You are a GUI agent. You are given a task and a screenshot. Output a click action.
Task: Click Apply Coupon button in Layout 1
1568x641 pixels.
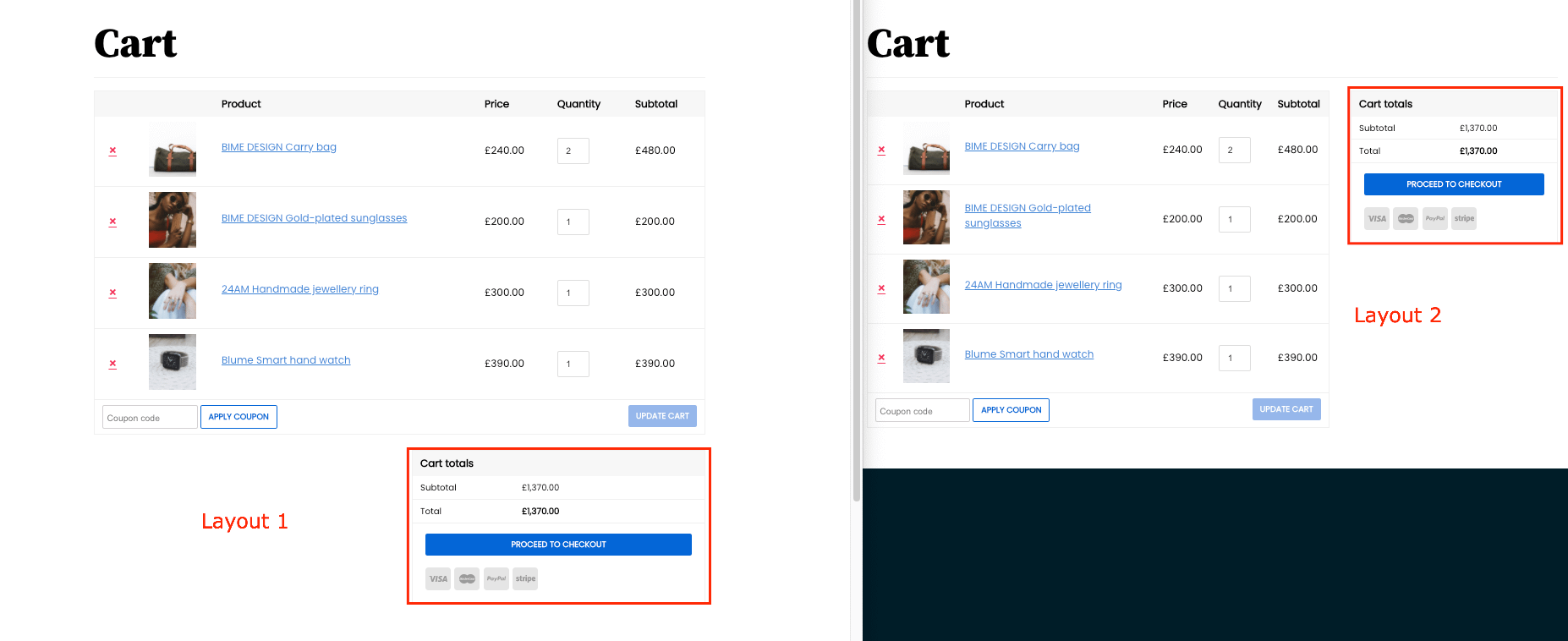(x=238, y=417)
